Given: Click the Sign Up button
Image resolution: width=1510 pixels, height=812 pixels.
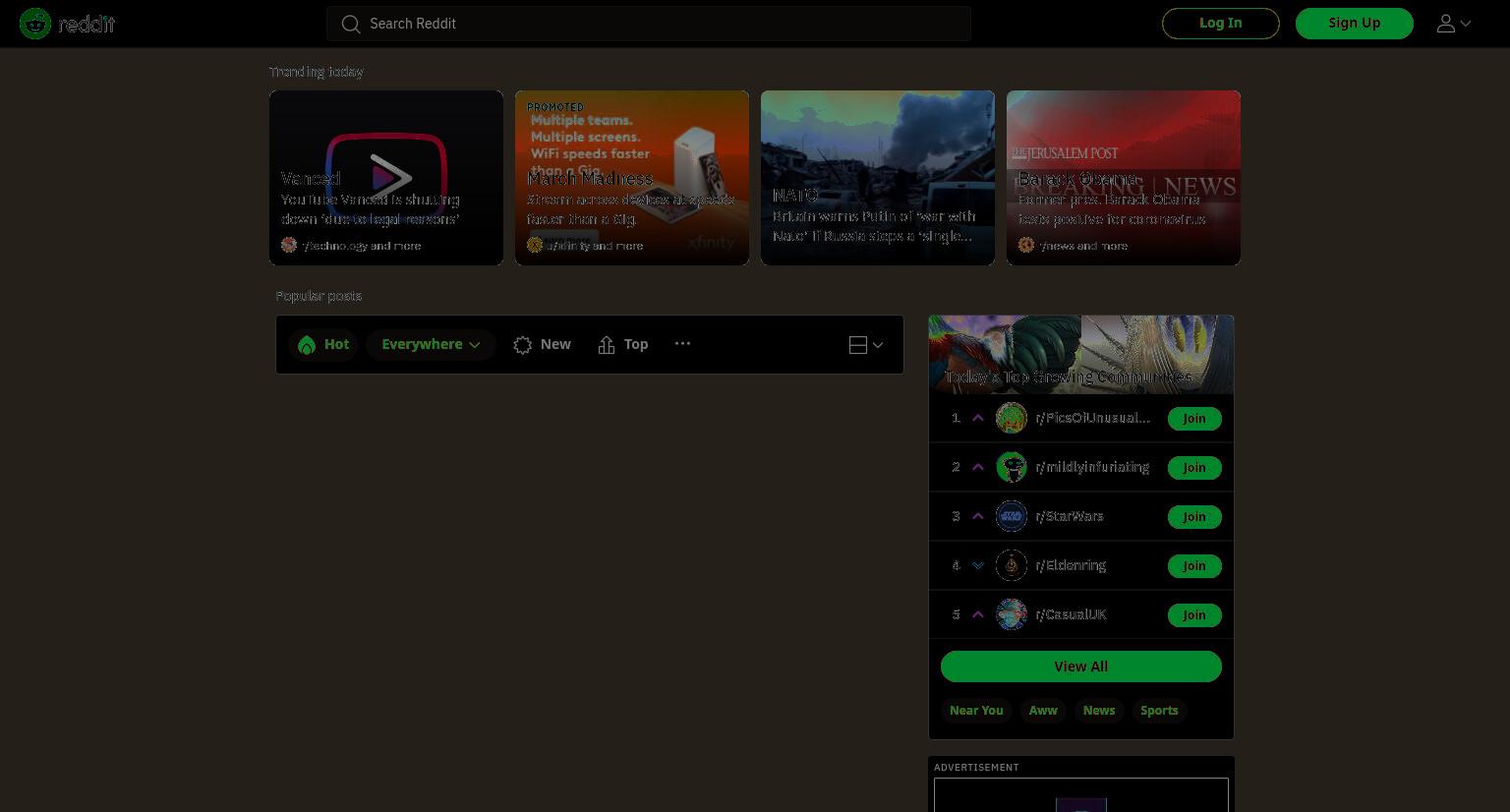Looking at the screenshot, I should [x=1355, y=24].
